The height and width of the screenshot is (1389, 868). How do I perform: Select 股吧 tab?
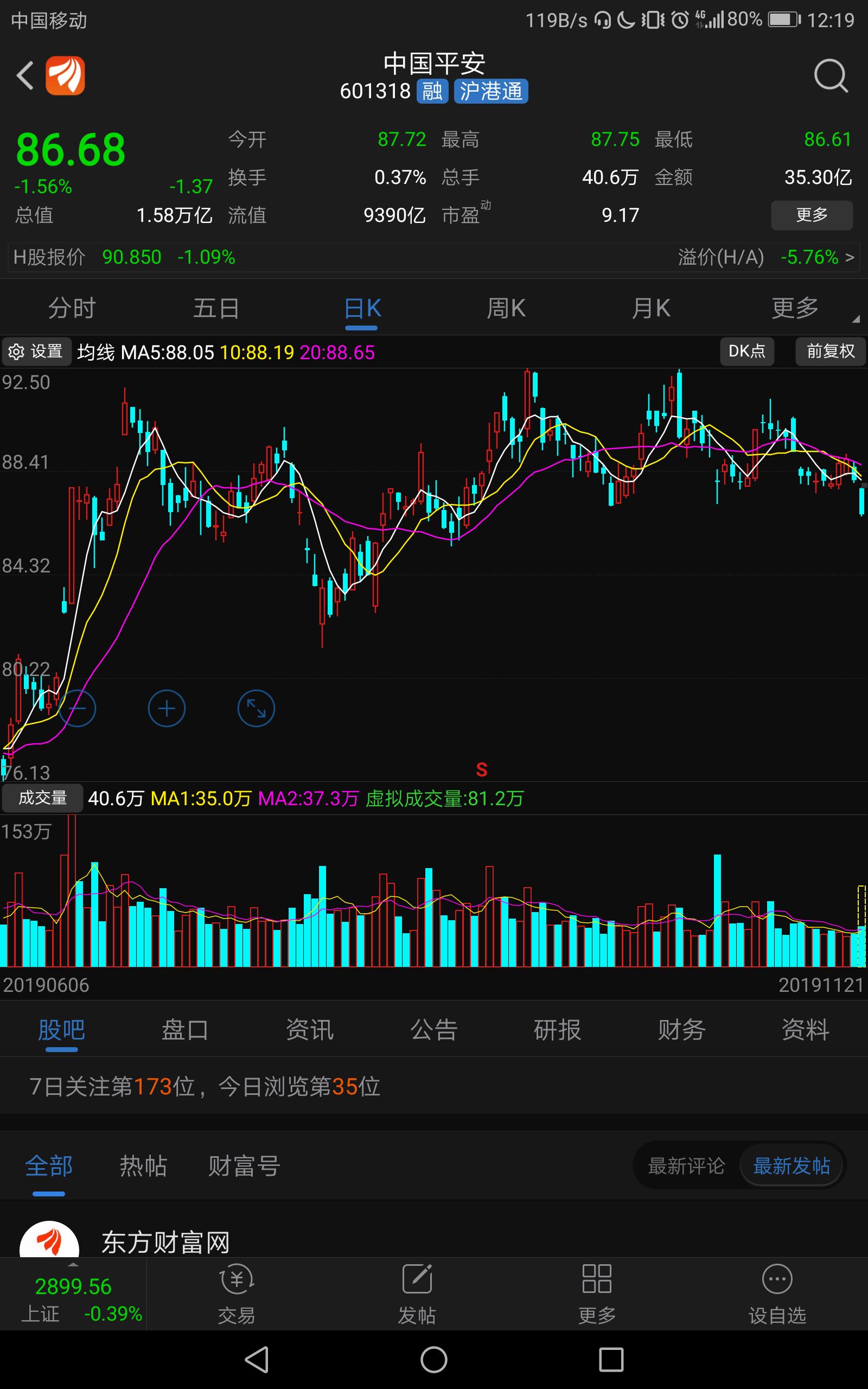coord(61,1030)
